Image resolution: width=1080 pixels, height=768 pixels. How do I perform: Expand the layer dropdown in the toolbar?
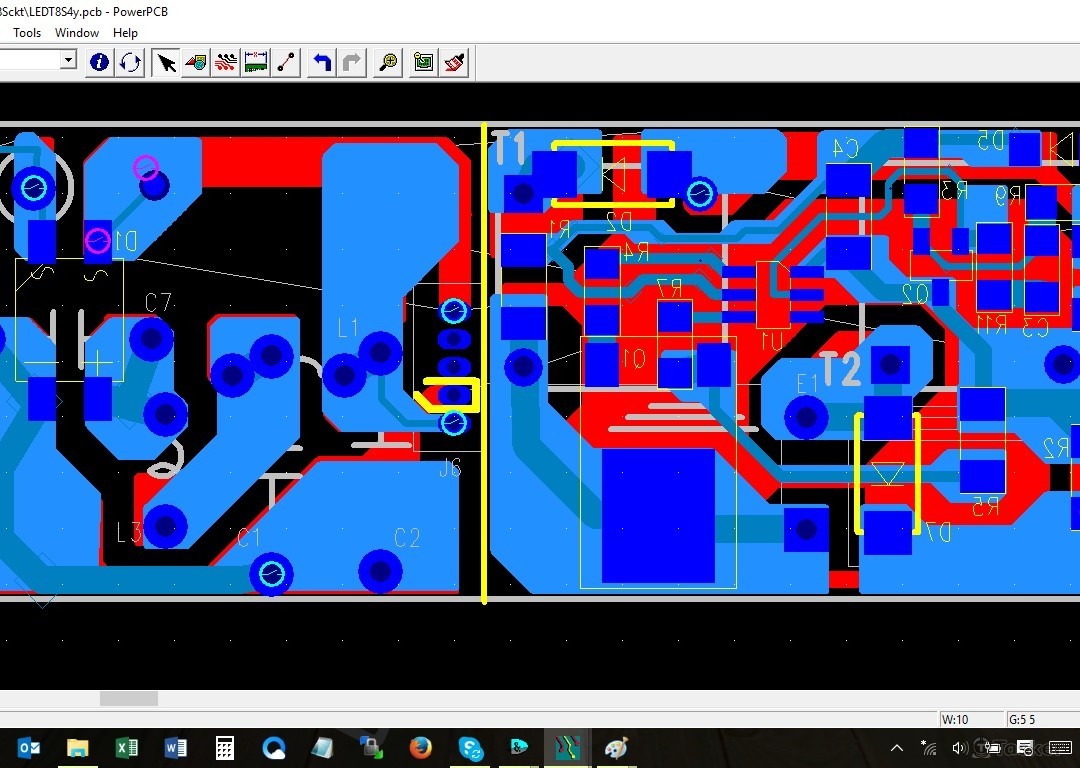[x=68, y=60]
